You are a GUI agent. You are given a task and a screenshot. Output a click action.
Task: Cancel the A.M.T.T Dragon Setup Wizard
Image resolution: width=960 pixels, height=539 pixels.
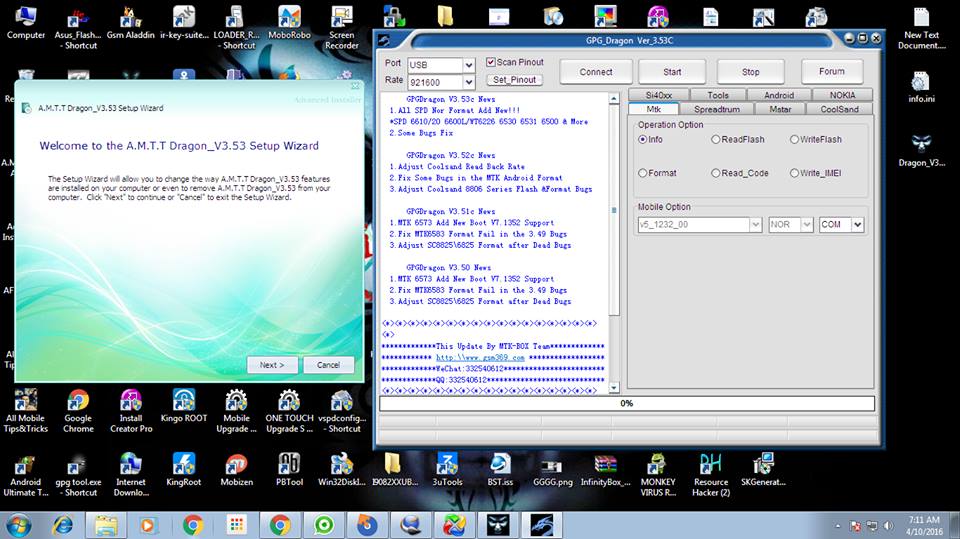coord(328,364)
